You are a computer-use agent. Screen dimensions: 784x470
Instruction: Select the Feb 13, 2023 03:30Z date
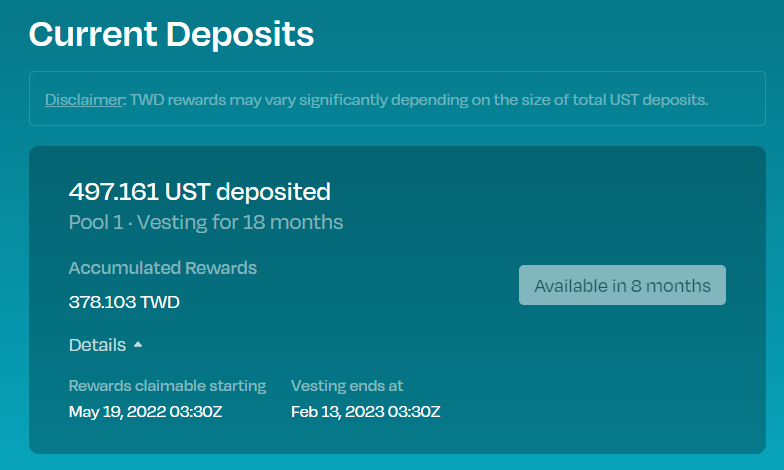tap(366, 412)
